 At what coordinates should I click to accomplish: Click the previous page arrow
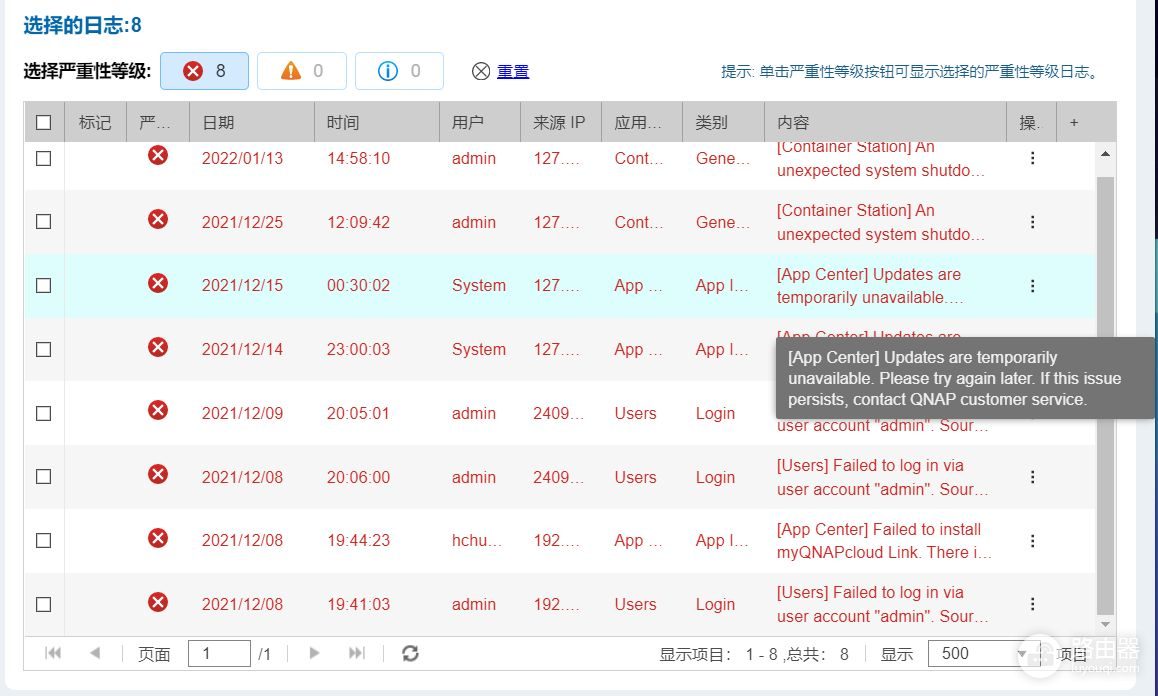point(95,653)
